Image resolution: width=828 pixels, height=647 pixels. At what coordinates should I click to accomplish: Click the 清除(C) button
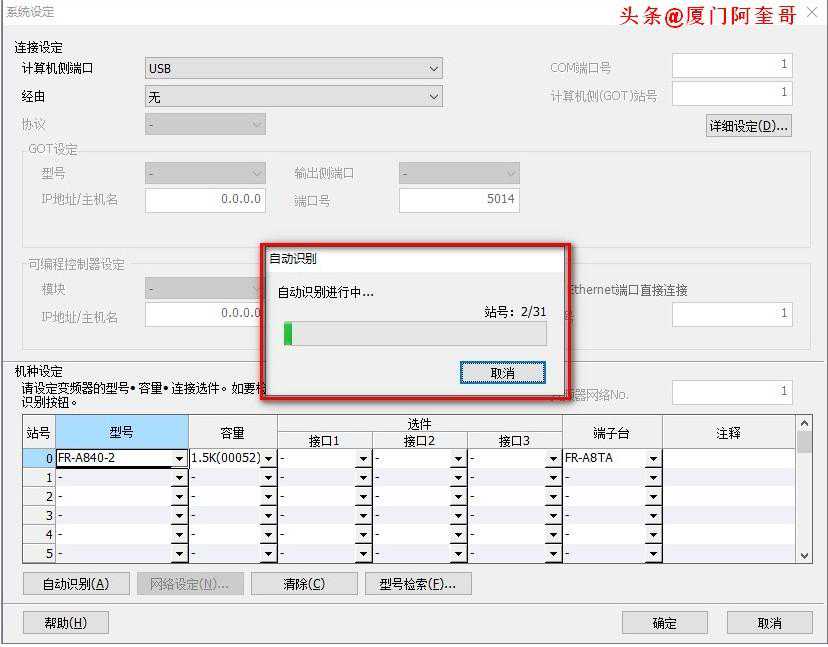[303, 584]
